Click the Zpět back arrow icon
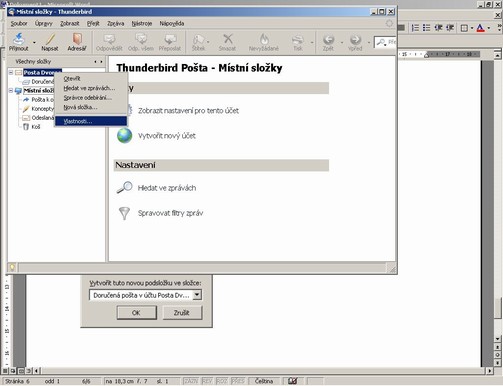Screen dimensions: 503x386 [328, 40]
